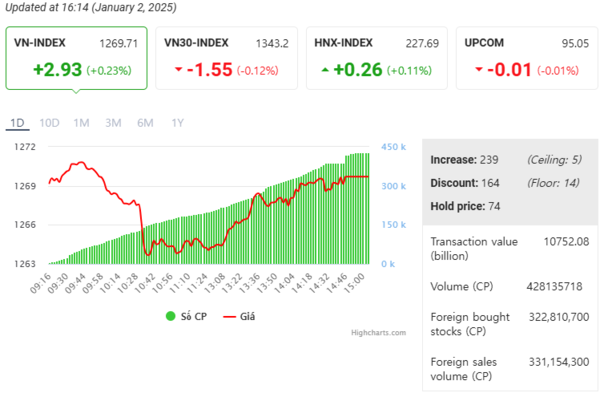Switch to the 1D chart range
600x393 pixels.
click(x=17, y=123)
